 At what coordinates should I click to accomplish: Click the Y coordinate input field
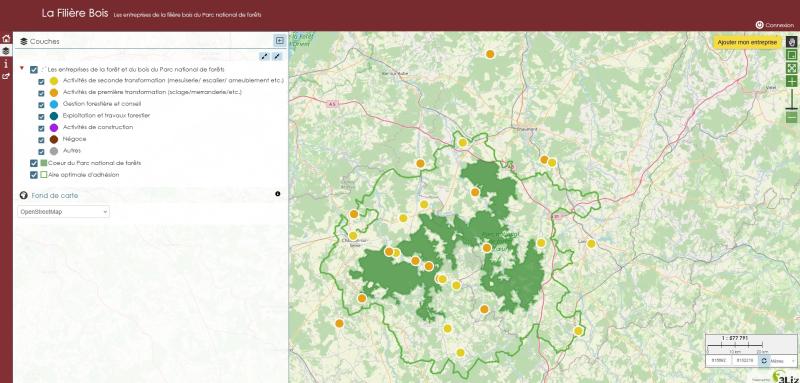pos(745,361)
